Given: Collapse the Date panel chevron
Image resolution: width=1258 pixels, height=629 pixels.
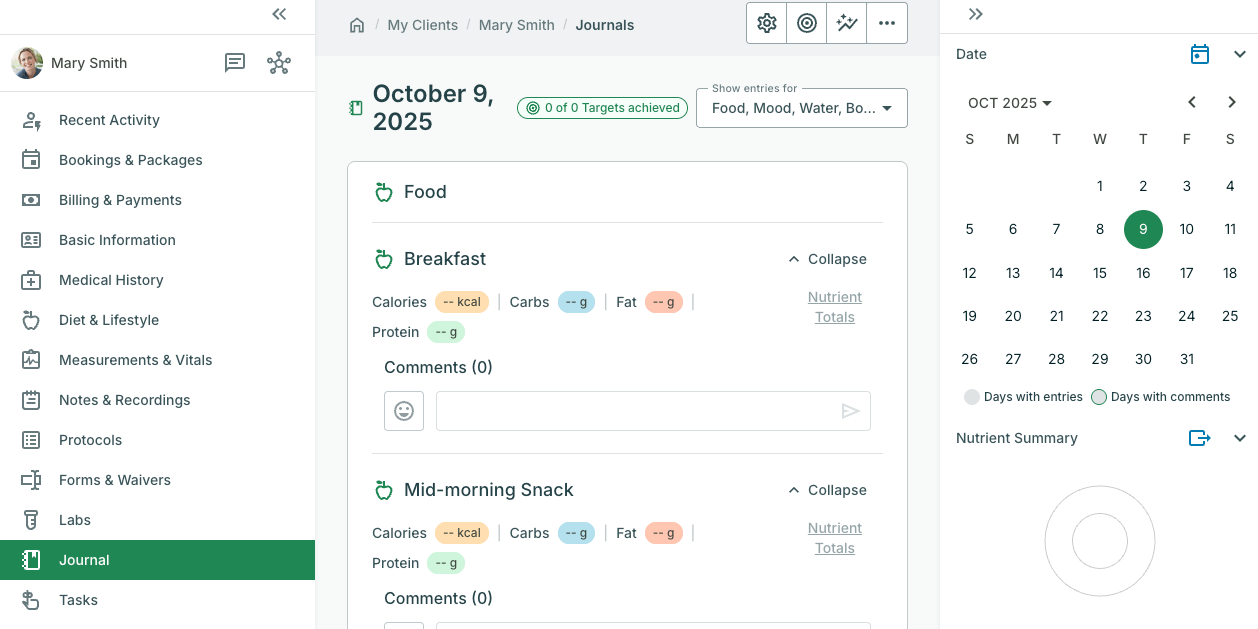Looking at the screenshot, I should tap(1240, 54).
